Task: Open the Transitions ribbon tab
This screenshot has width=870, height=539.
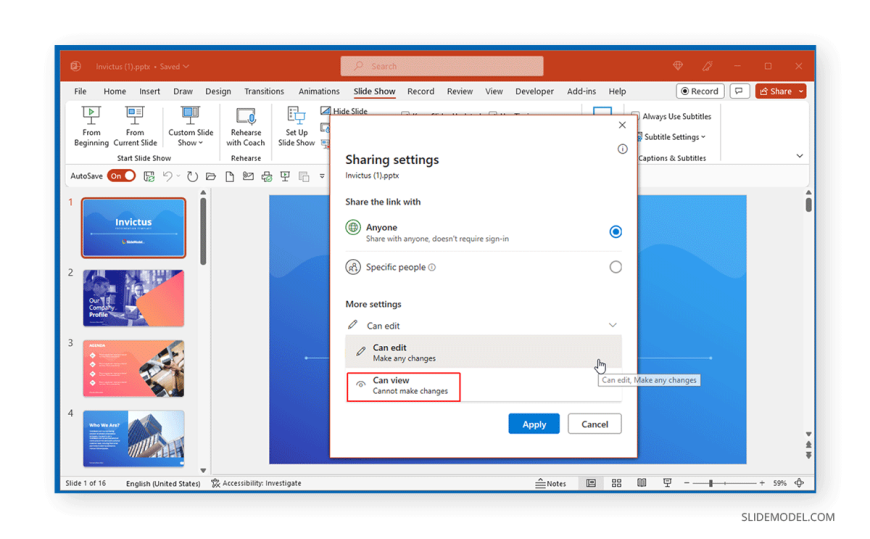Action: pyautogui.click(x=264, y=91)
